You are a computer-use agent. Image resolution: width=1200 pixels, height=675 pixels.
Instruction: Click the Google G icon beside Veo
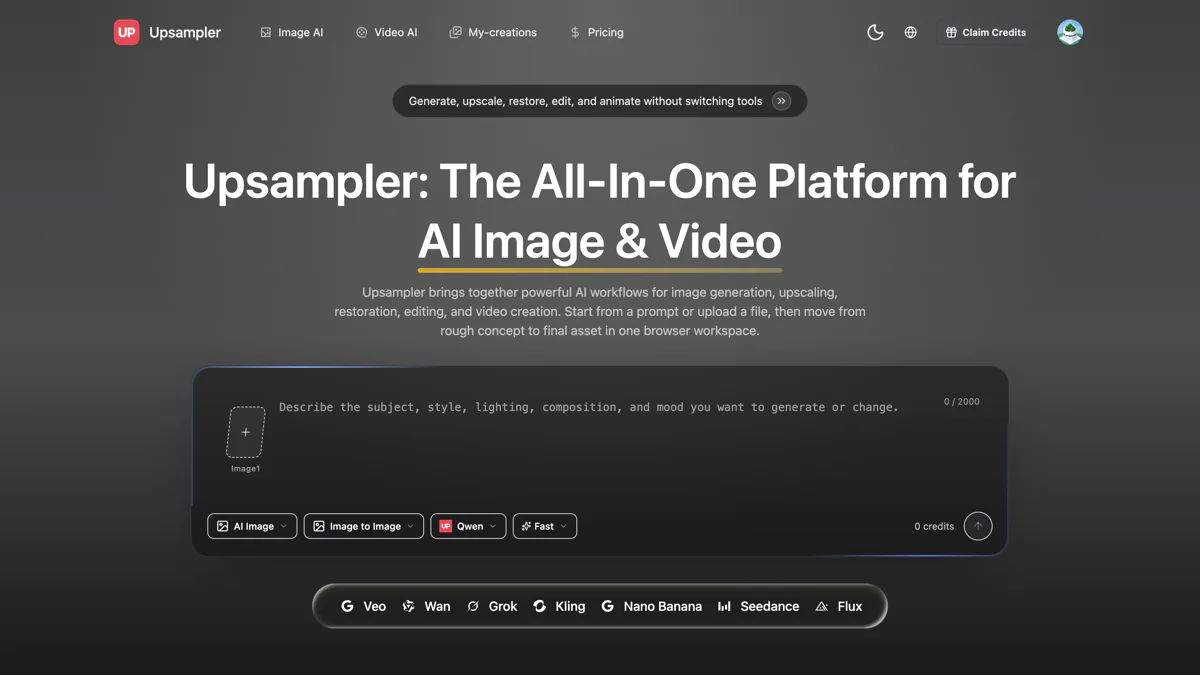click(x=347, y=606)
